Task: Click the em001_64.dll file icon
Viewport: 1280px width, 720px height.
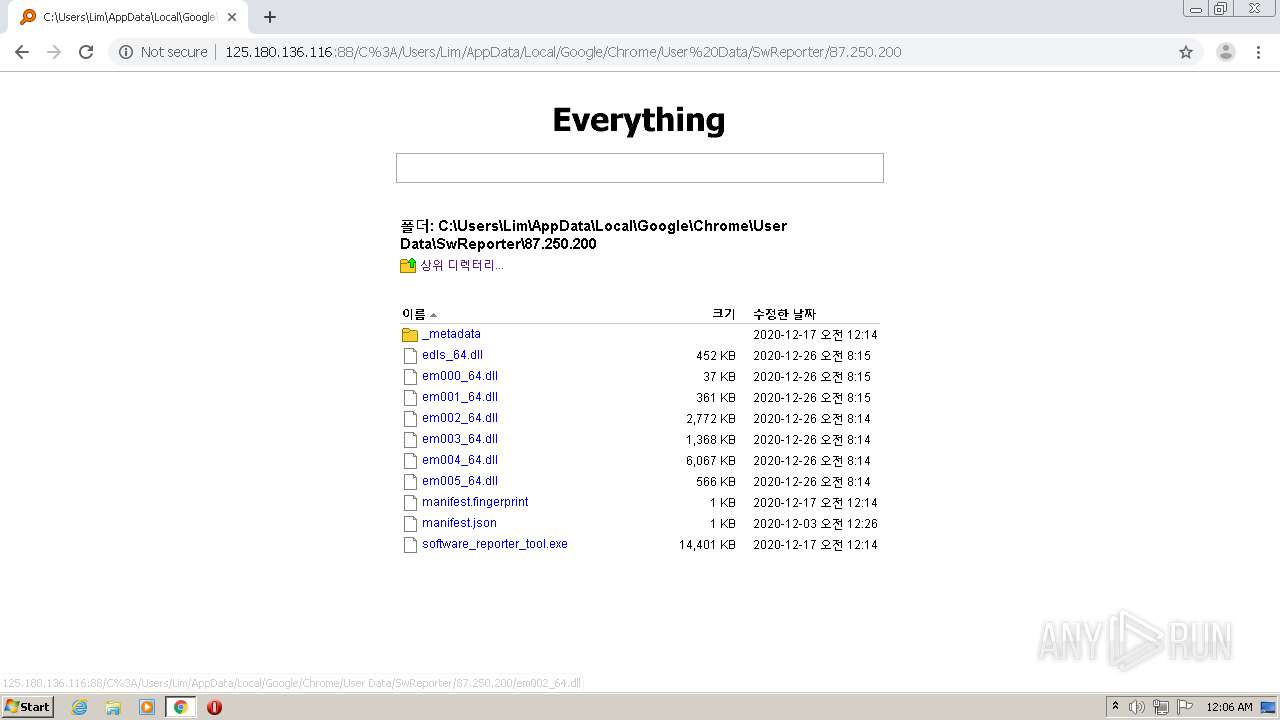Action: point(410,398)
